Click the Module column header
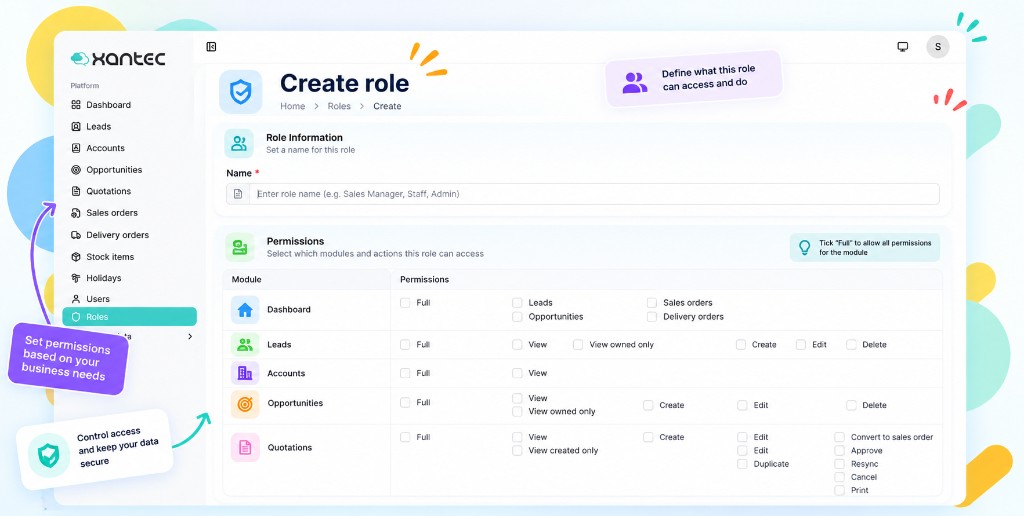Screen dimensions: 1024x516 (246, 280)
